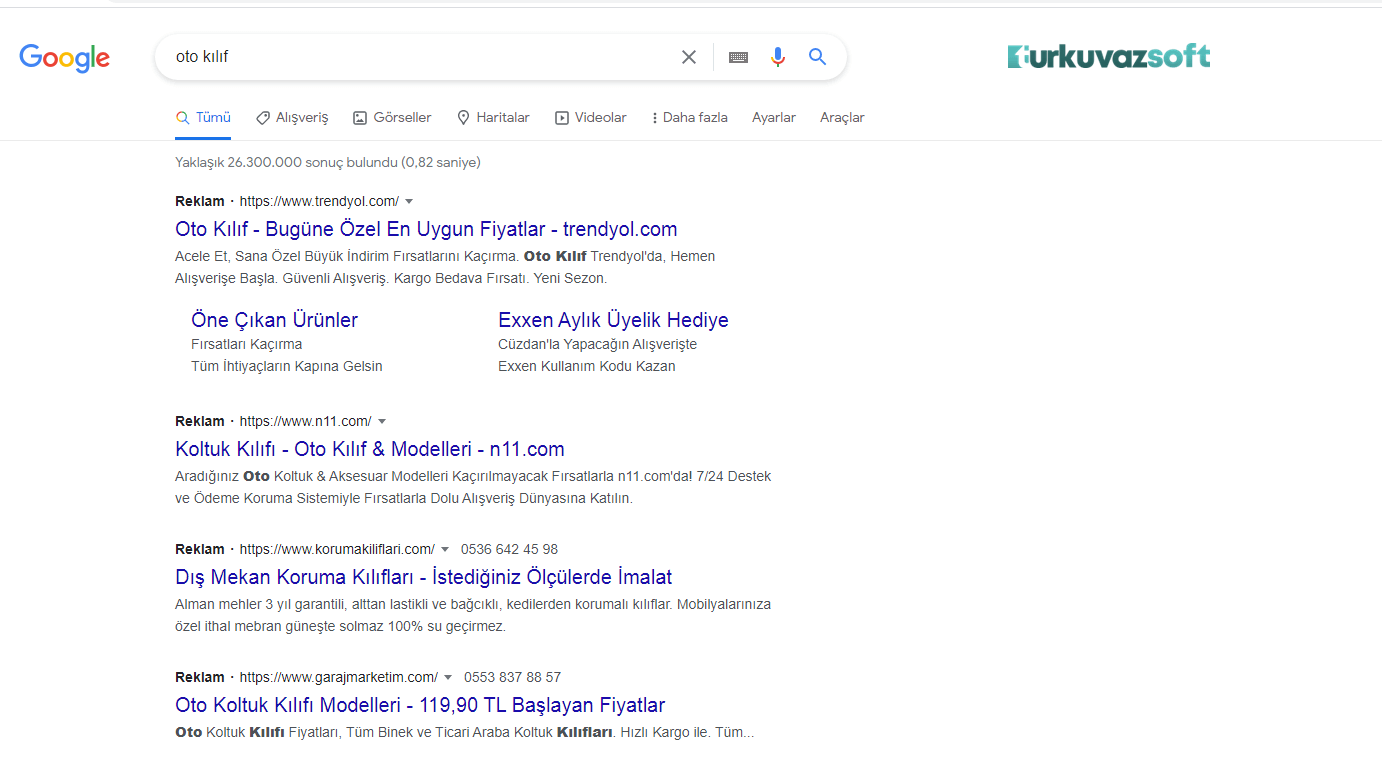Open the 'Öne Çıkan Ürünler' sitelink
Viewport: 1382px width, 775px height.
coord(274,320)
